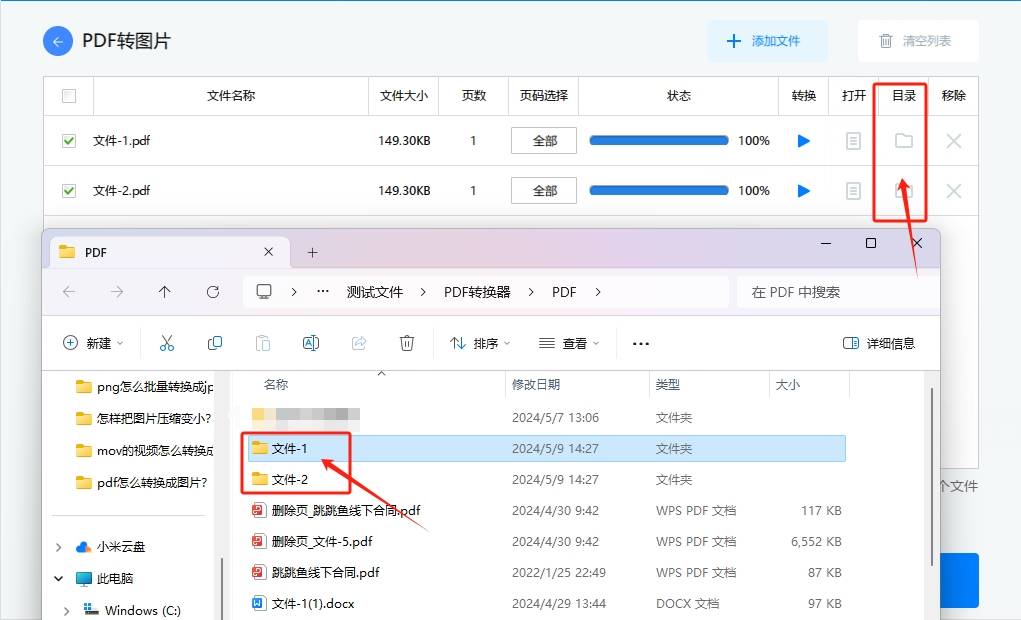1021x620 pixels.
Task: Open converted 文件-2.pdf via document icon
Action: [x=853, y=190]
